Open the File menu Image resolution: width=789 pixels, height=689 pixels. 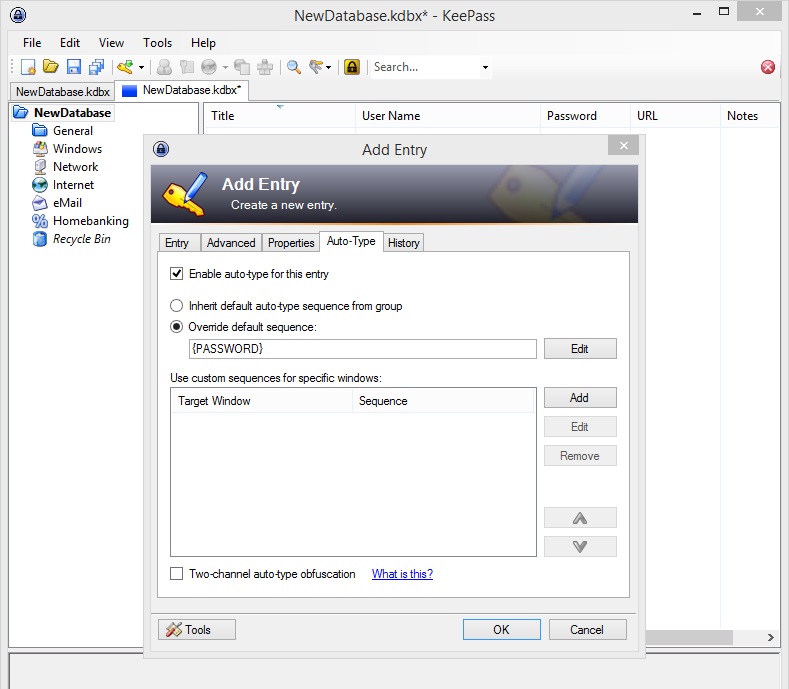coord(32,43)
